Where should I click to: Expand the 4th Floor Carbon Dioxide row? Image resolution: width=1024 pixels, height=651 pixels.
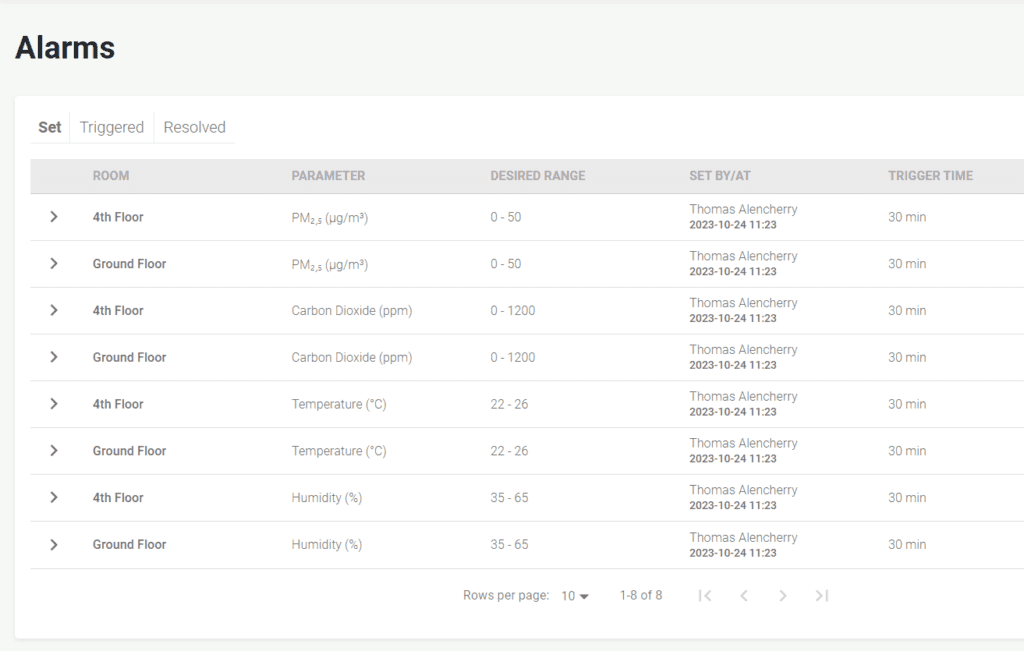coord(54,311)
